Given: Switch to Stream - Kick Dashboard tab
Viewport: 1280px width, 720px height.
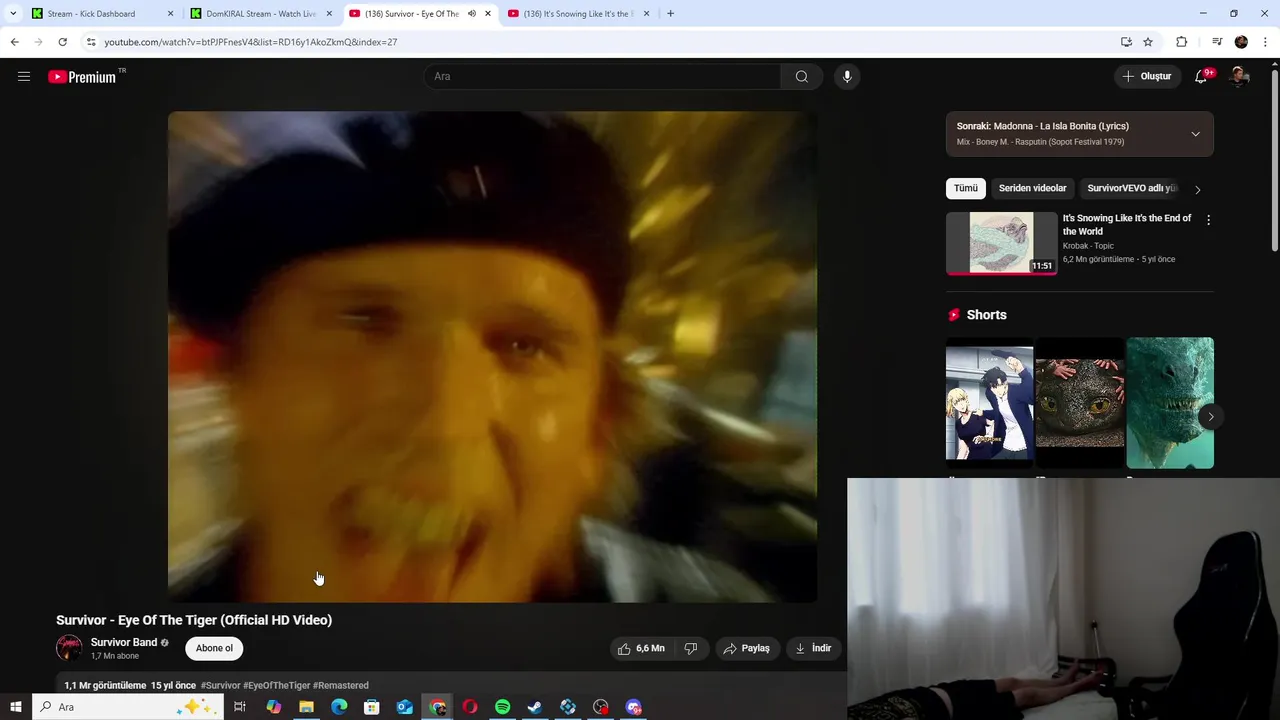Looking at the screenshot, I should click(101, 14).
